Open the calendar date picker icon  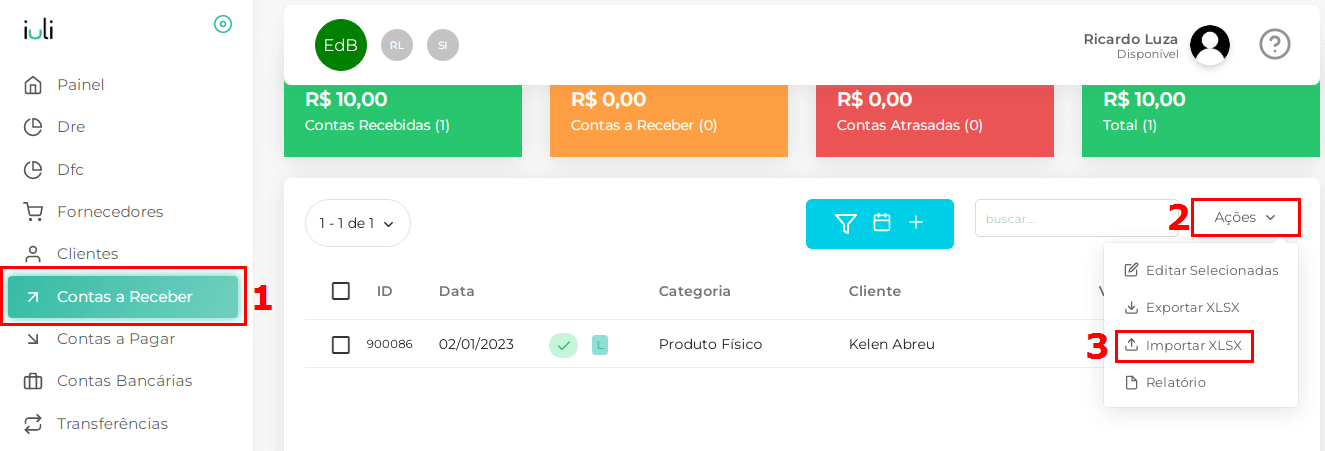pyautogui.click(x=882, y=223)
